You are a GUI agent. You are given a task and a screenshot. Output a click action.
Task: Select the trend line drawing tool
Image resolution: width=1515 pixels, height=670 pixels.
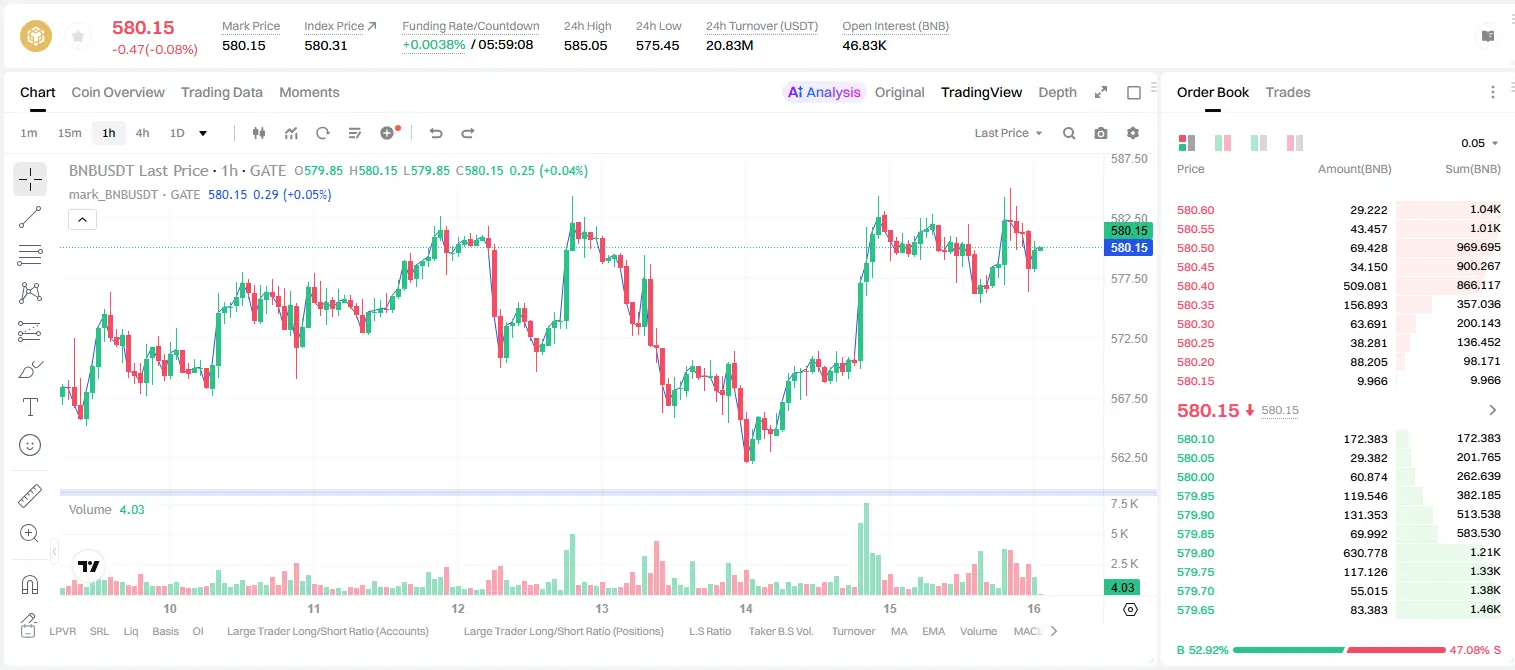pyautogui.click(x=30, y=217)
